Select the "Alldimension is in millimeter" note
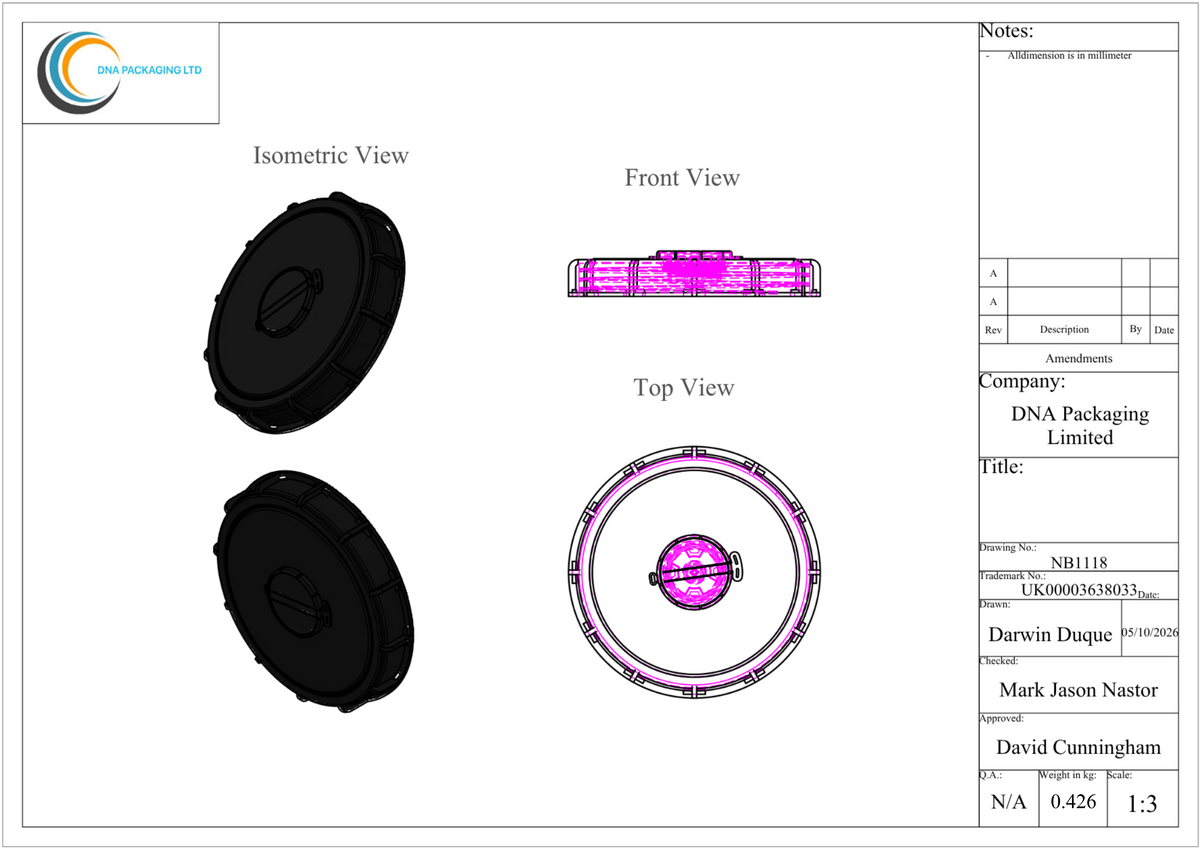The height and width of the screenshot is (848, 1200). click(1069, 56)
